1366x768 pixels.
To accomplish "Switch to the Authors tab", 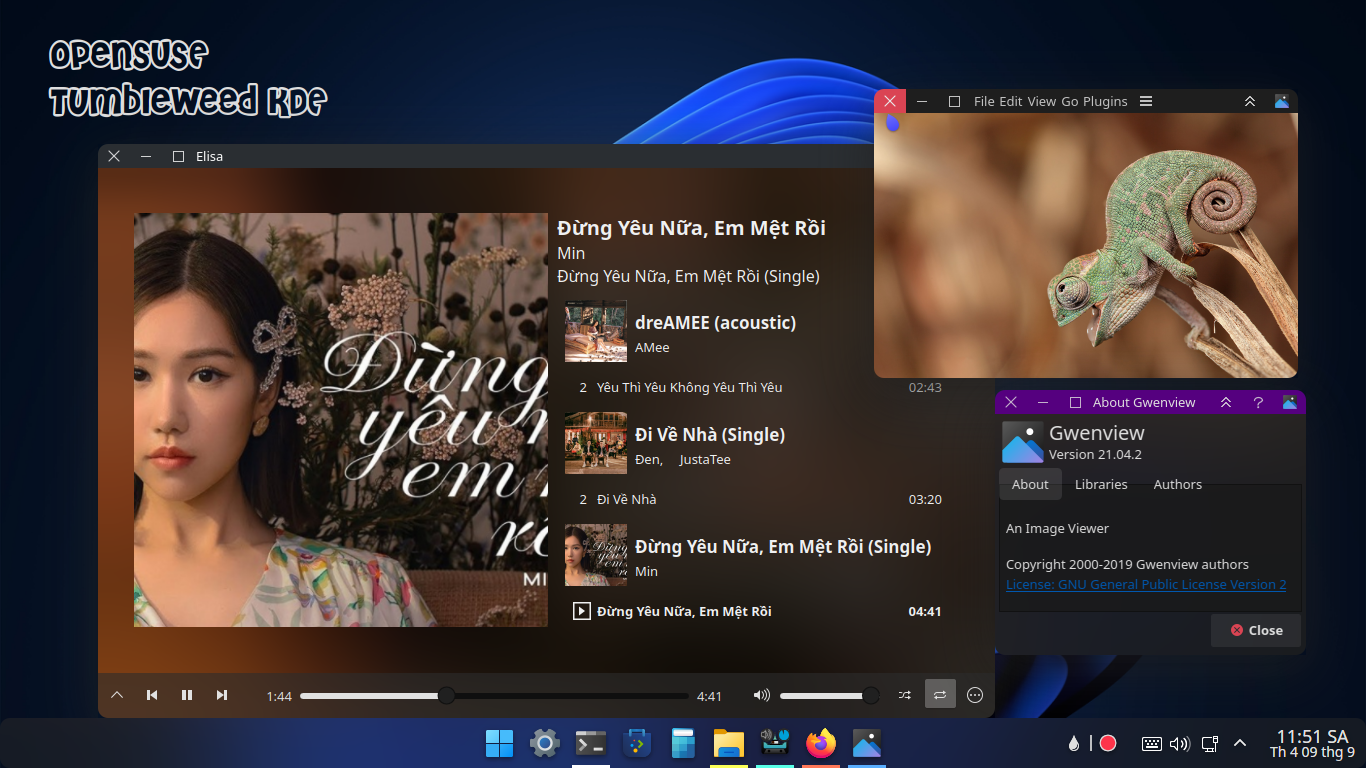I will pos(1178,484).
